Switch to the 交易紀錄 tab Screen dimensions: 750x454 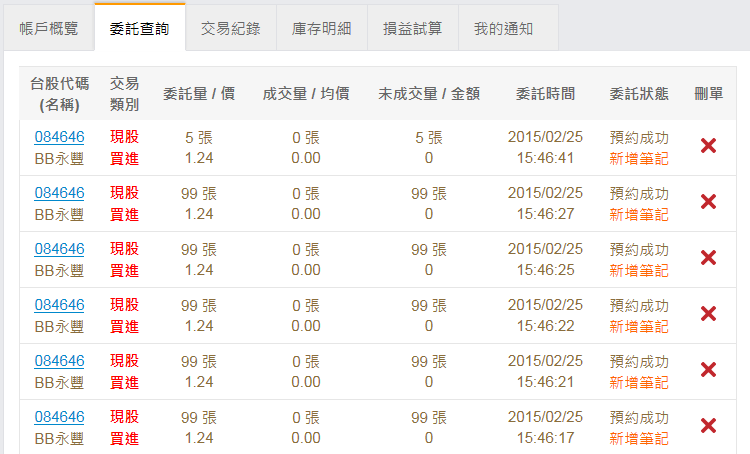pos(231,28)
